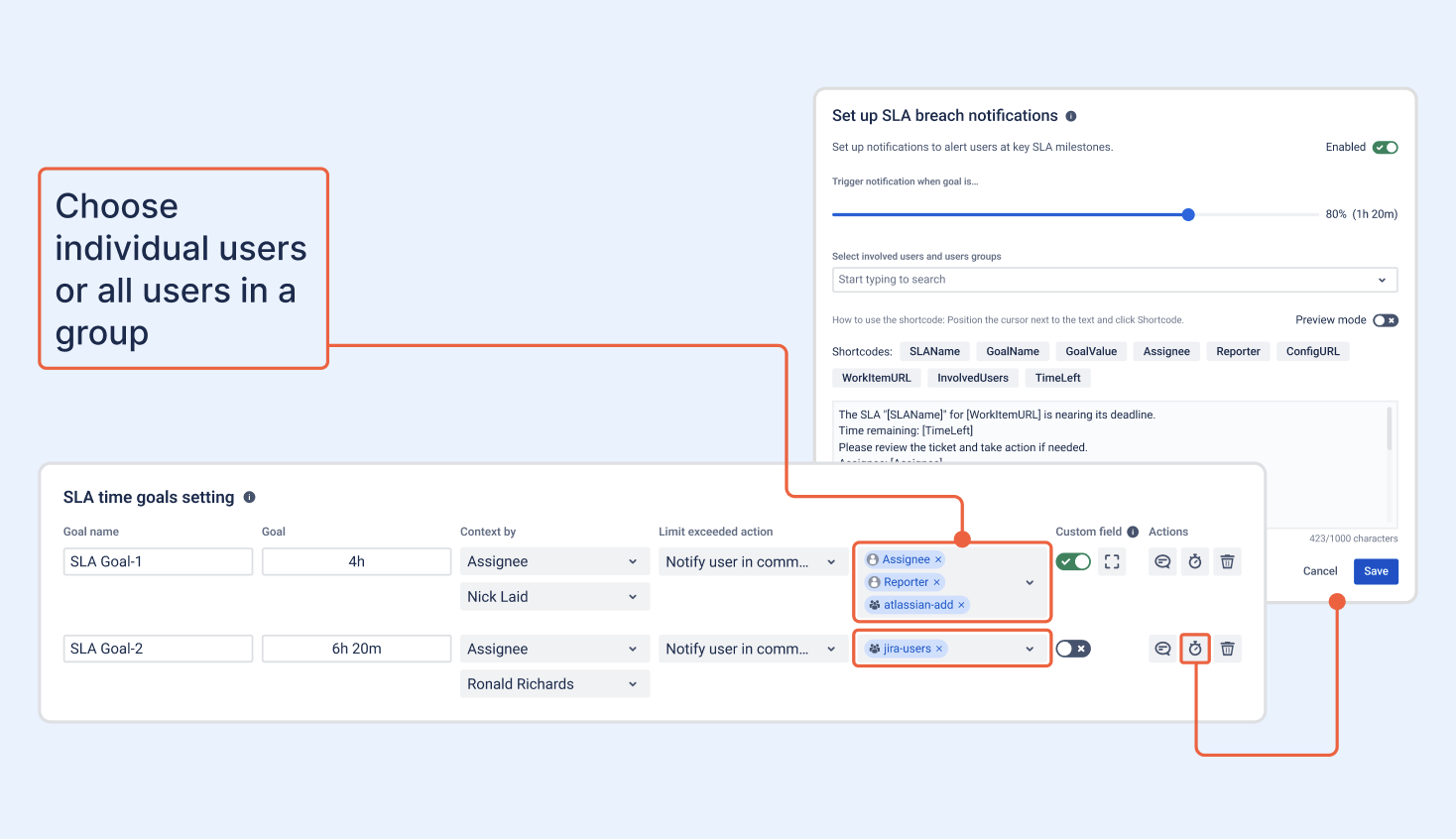Click expand brackets icon in SLA Goal-1 row
1456x839 pixels.
coord(1112,562)
